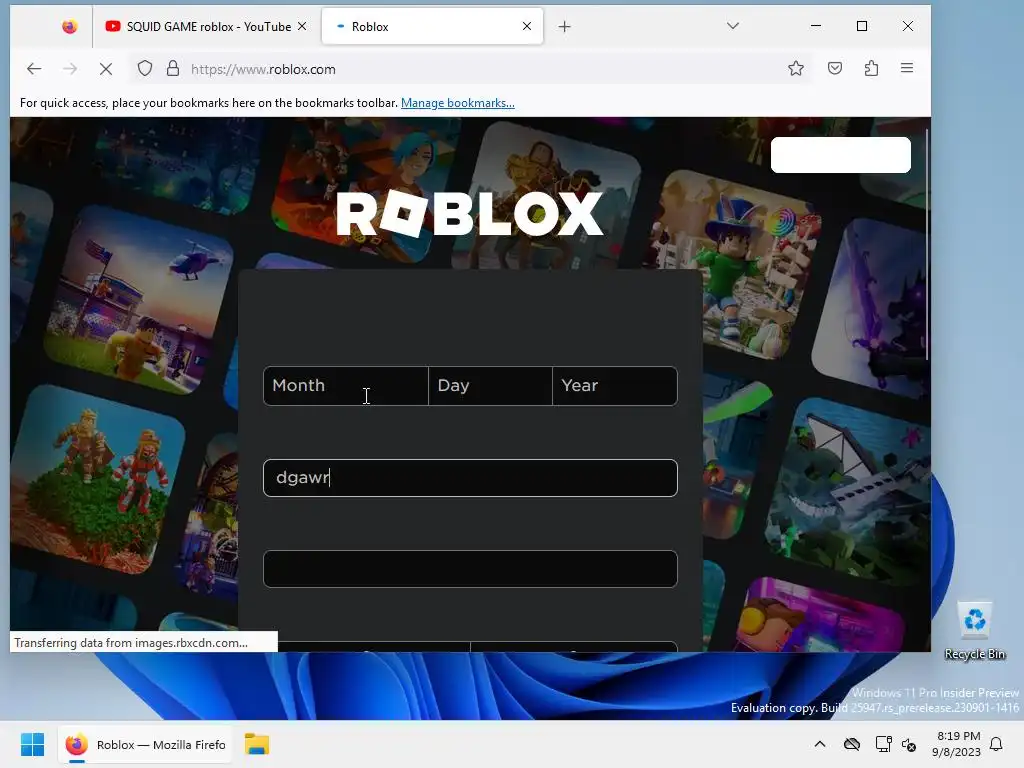
Task: Click the muted volume tray icon
Action: click(909, 744)
